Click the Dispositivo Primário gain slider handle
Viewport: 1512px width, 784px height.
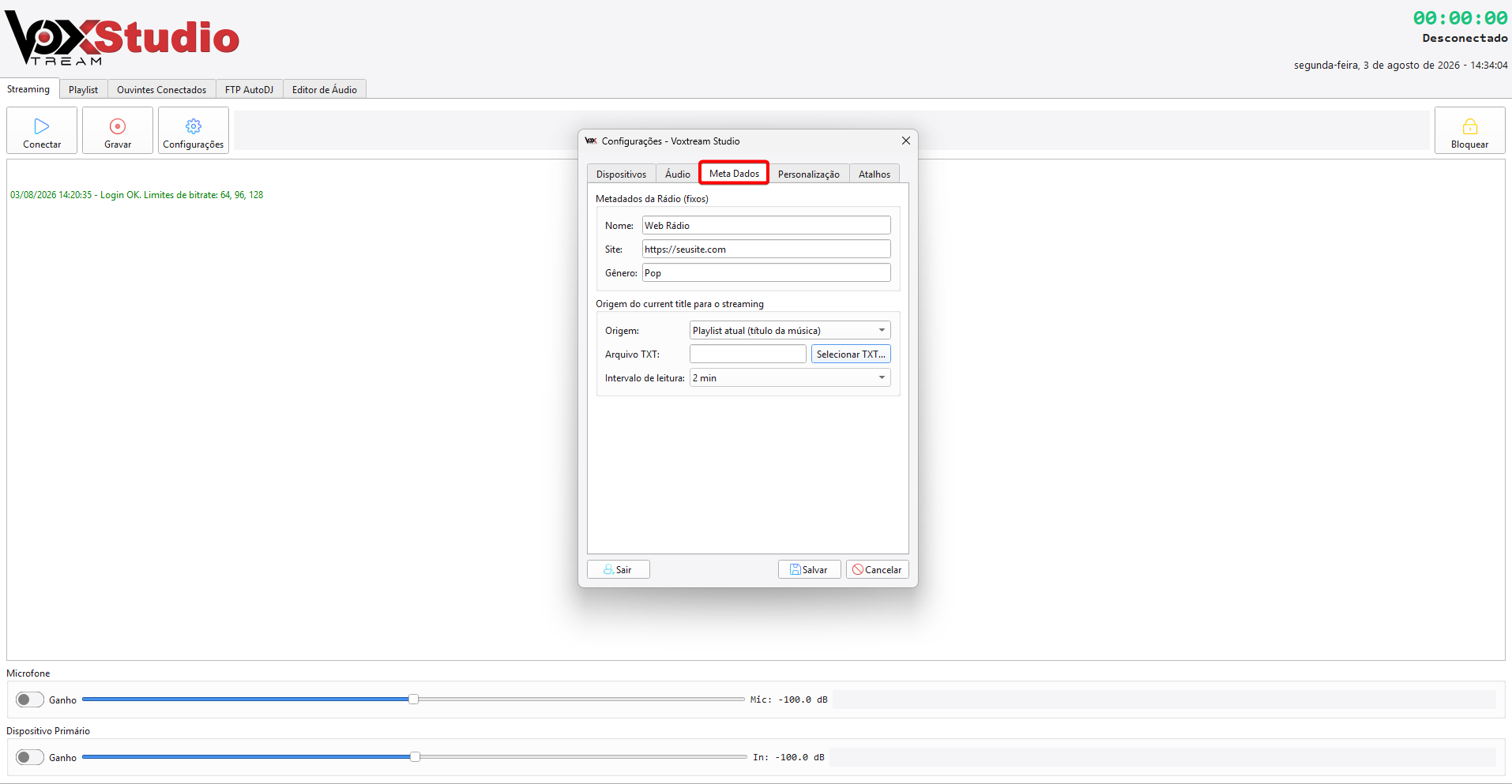tap(415, 756)
